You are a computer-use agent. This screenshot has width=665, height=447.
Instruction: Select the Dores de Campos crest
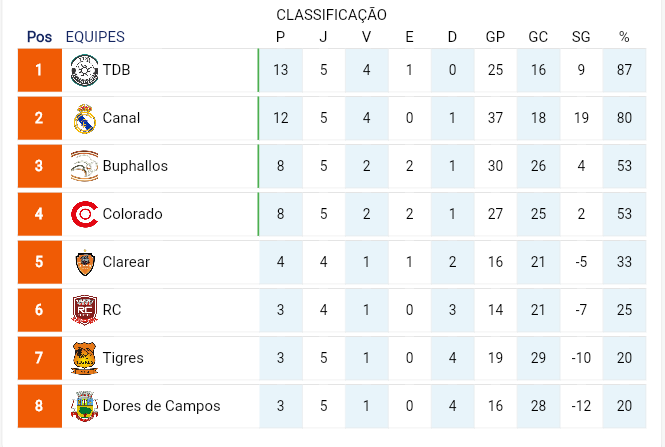point(84,406)
